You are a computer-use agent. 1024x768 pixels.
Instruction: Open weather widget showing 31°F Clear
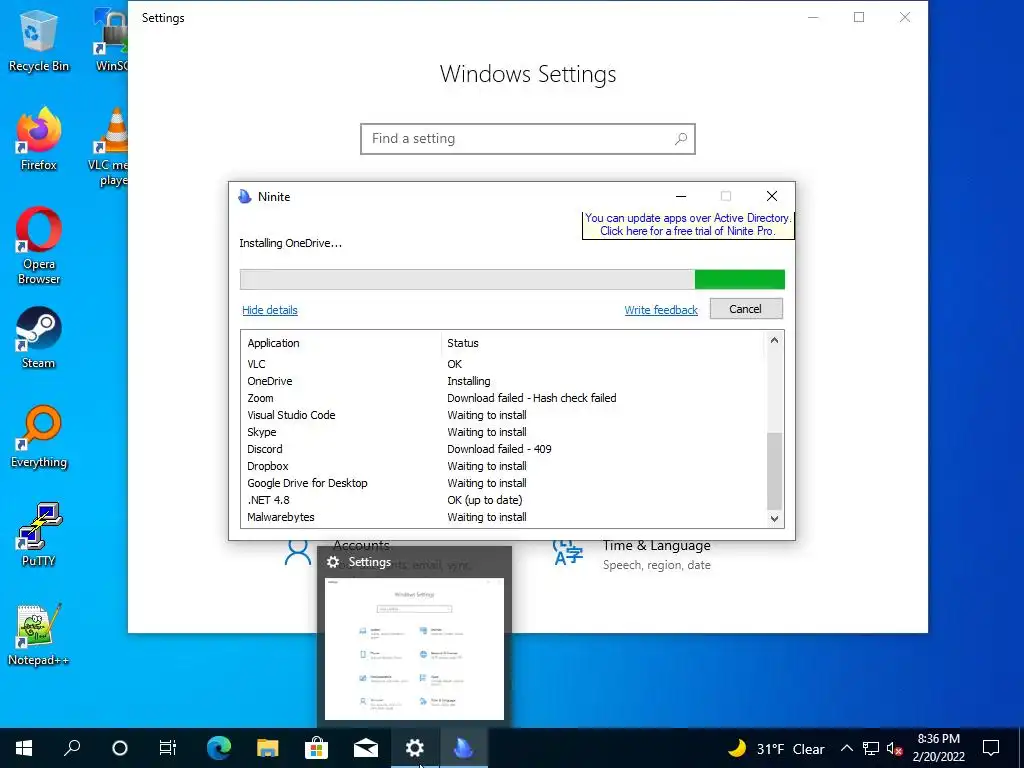[x=776, y=748]
